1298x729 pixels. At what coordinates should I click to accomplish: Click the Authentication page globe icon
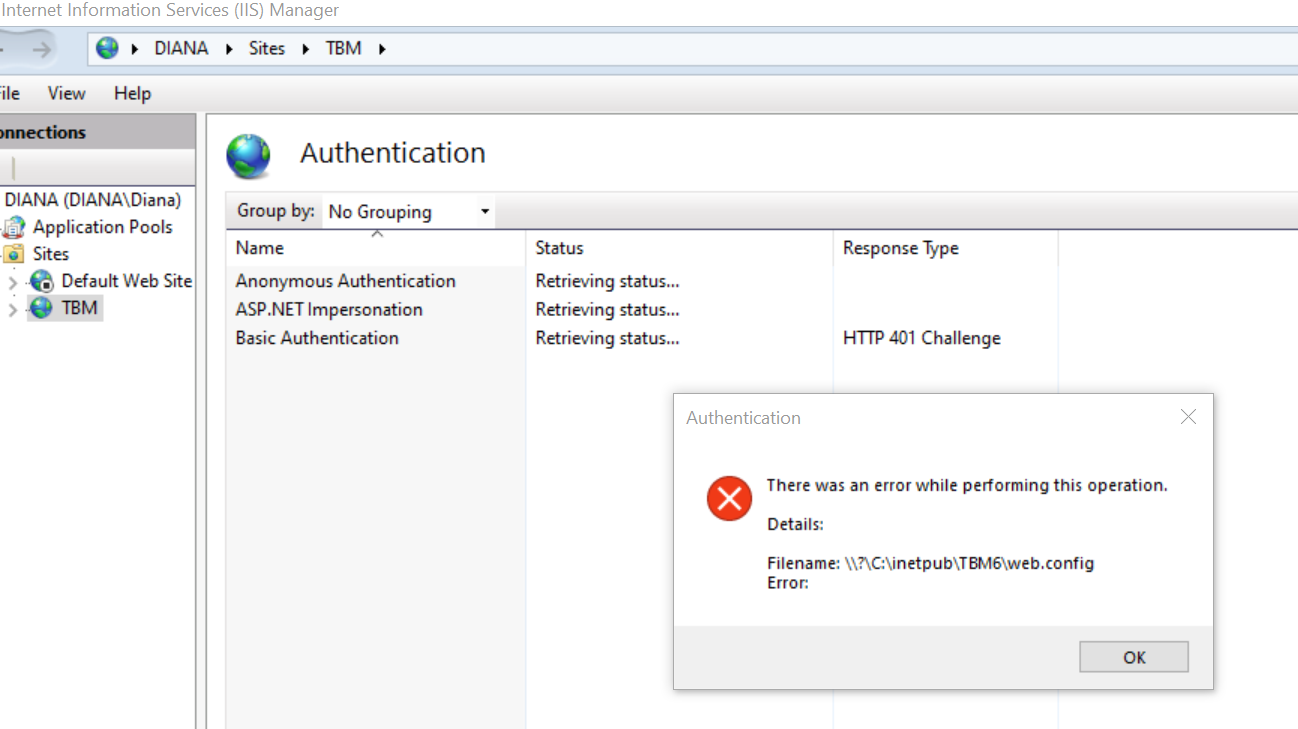248,156
